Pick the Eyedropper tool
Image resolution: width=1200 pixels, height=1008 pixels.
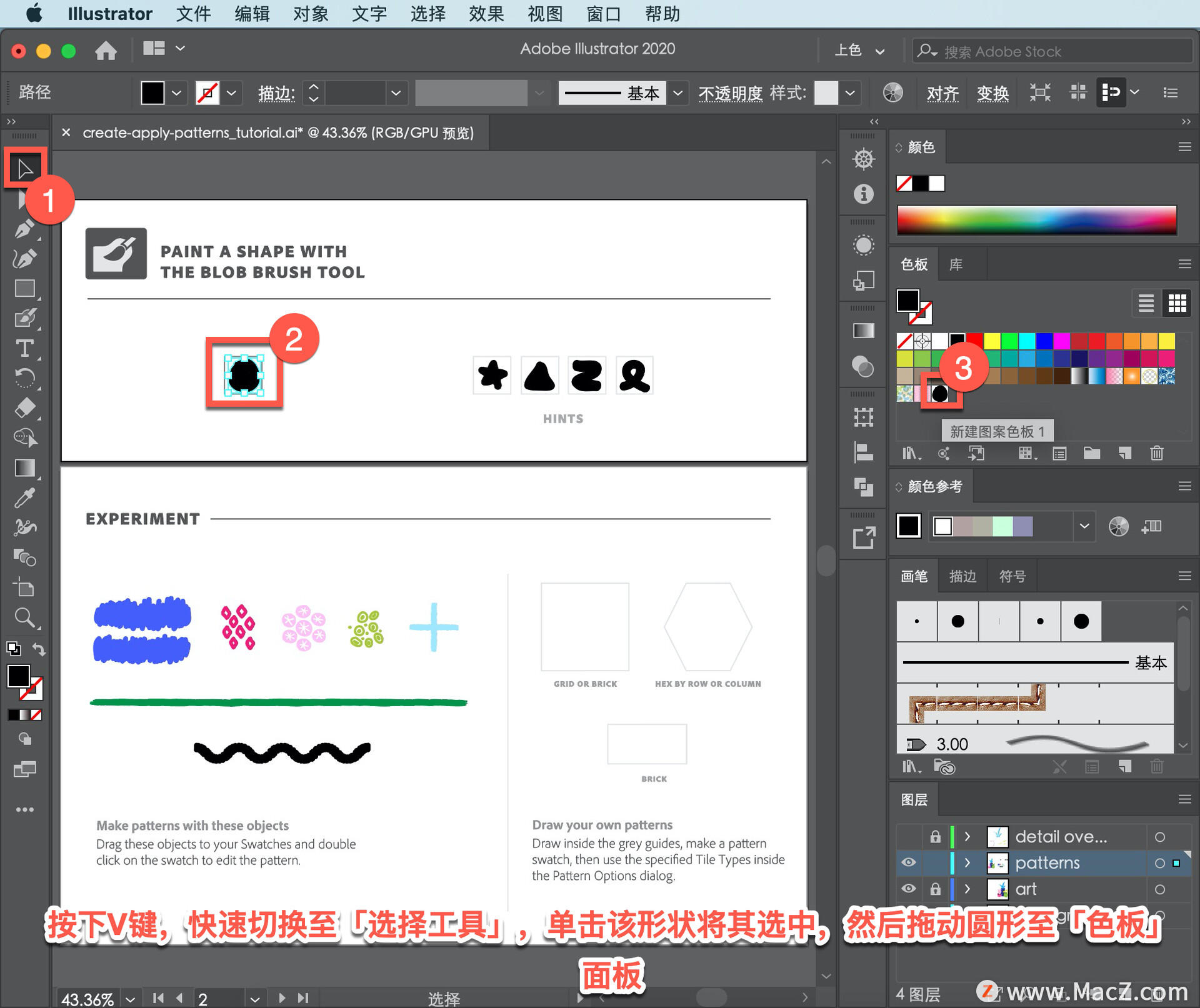click(24, 498)
